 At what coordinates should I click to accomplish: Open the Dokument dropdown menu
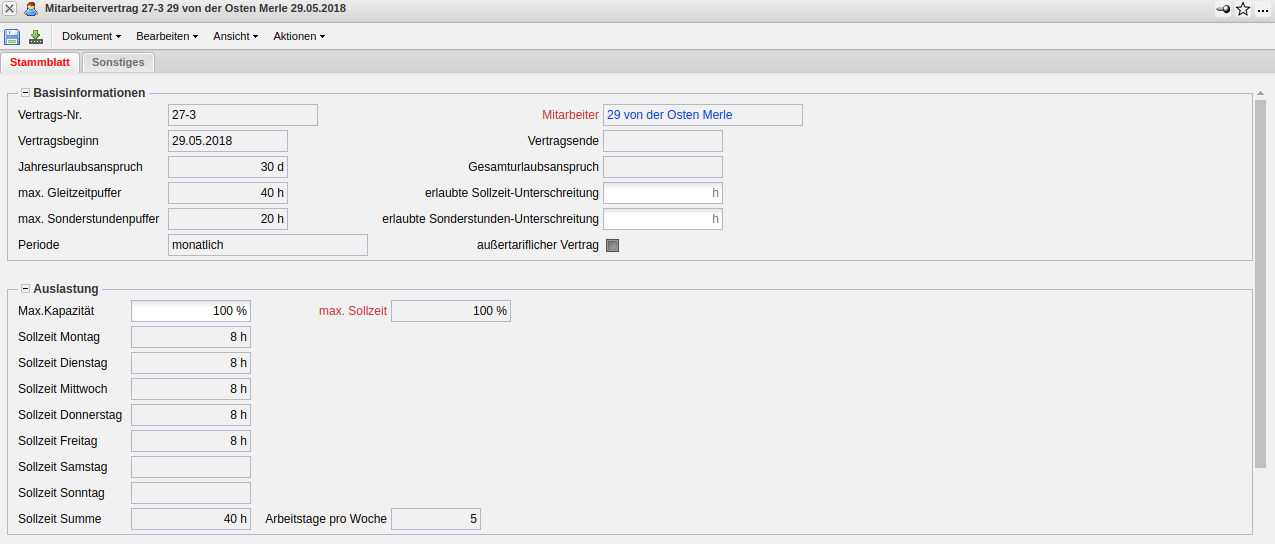click(x=91, y=37)
